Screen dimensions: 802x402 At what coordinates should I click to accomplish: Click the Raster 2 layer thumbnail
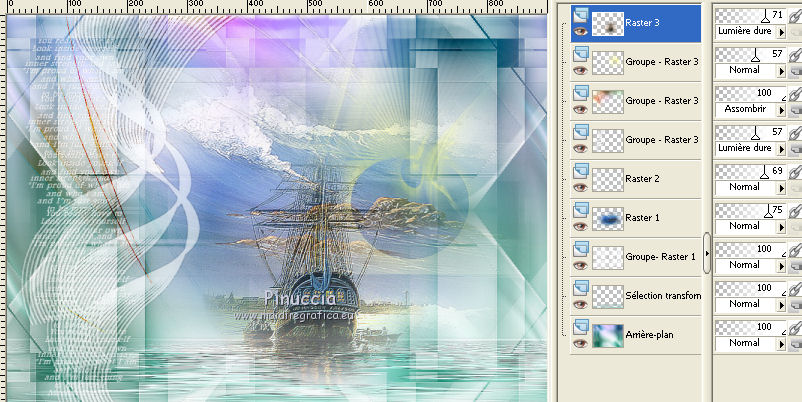(608, 180)
